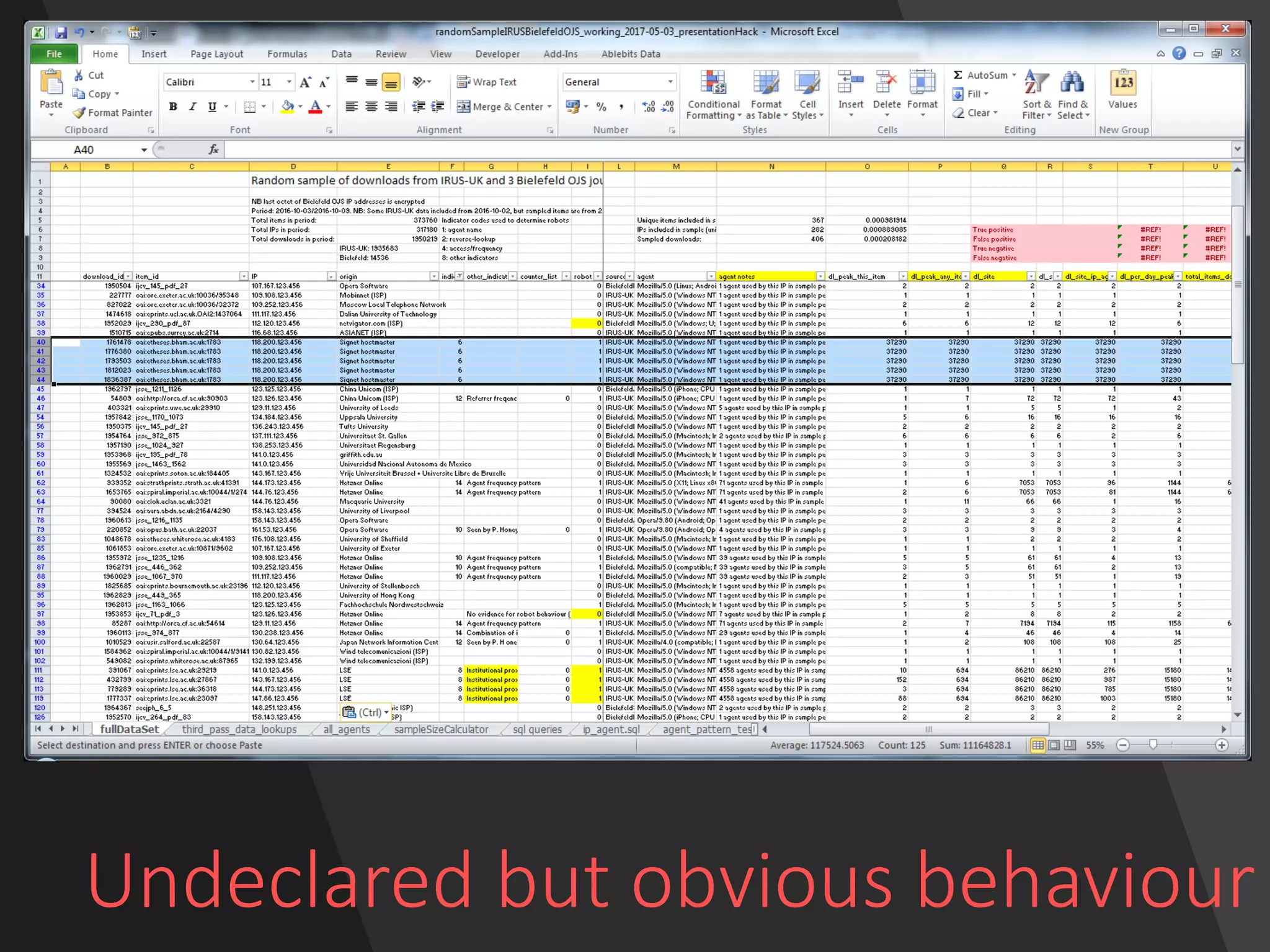Open Find & Select binoculars menu
Image resolution: width=1270 pixels, height=952 pixels.
click(x=1073, y=95)
